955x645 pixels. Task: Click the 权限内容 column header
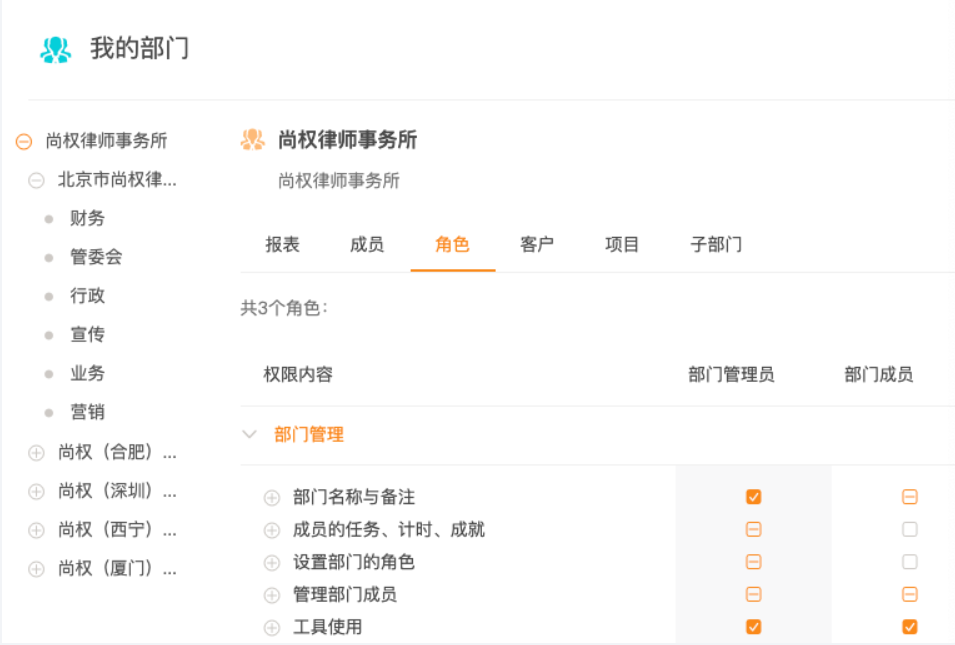coord(298,374)
